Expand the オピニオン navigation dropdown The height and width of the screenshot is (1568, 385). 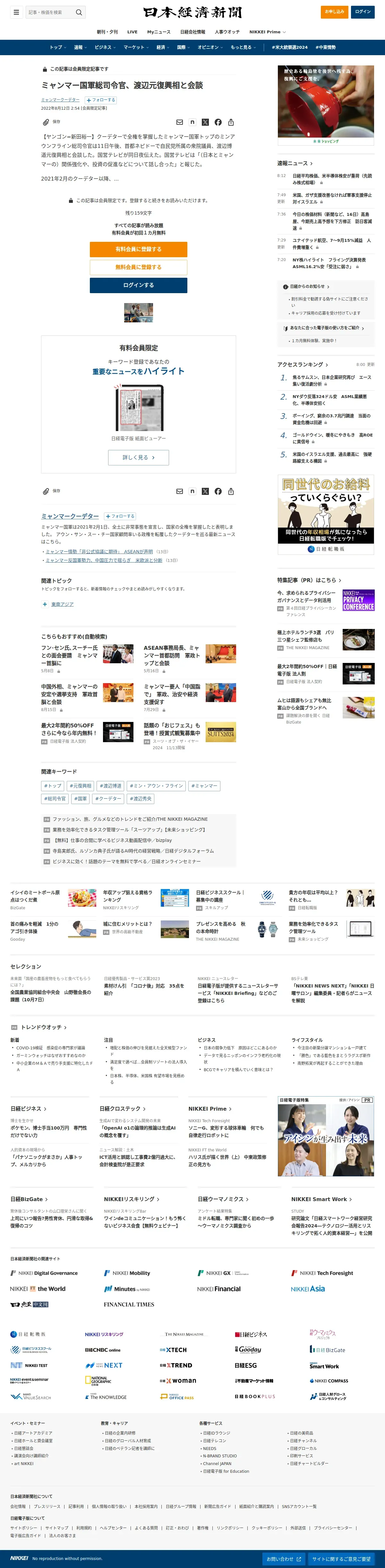(x=210, y=47)
